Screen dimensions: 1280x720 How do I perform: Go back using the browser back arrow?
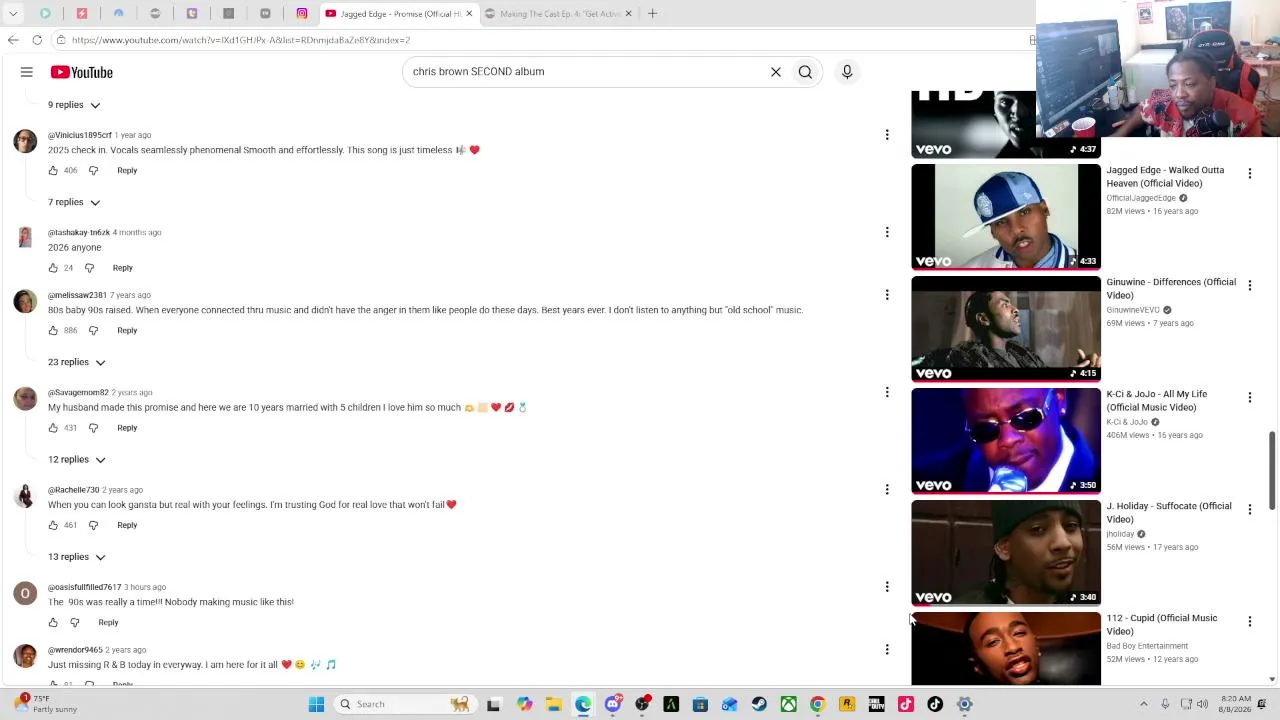(12, 40)
